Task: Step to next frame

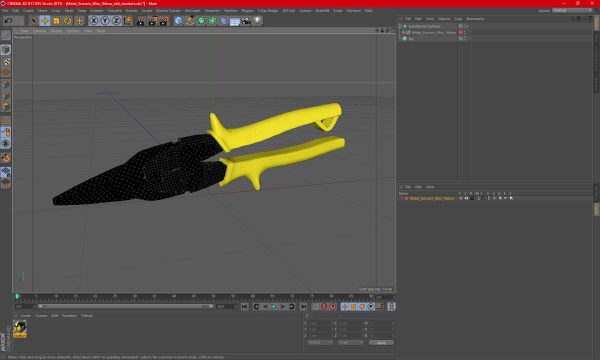Action: pos(283,307)
